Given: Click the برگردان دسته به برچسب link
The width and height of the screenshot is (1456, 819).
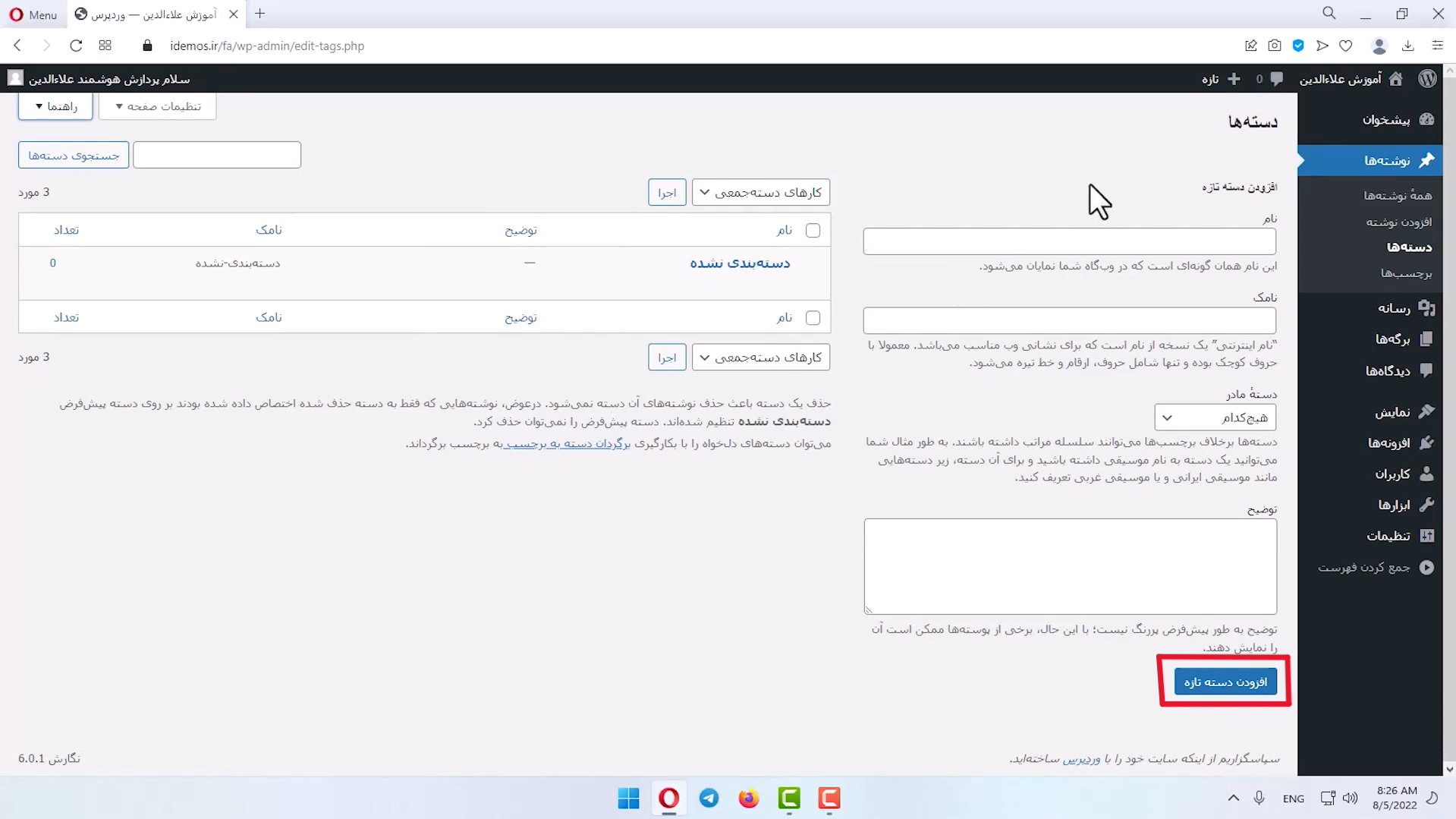Looking at the screenshot, I should pos(567,443).
